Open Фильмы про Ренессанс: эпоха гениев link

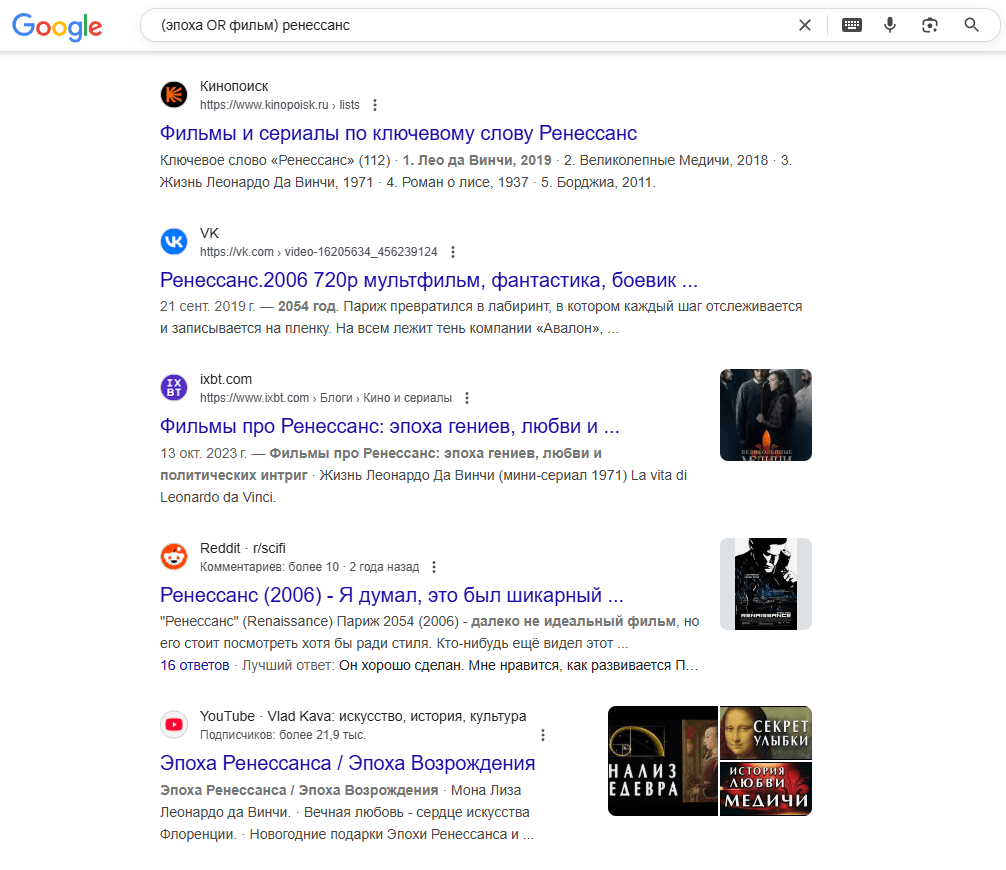tap(389, 426)
